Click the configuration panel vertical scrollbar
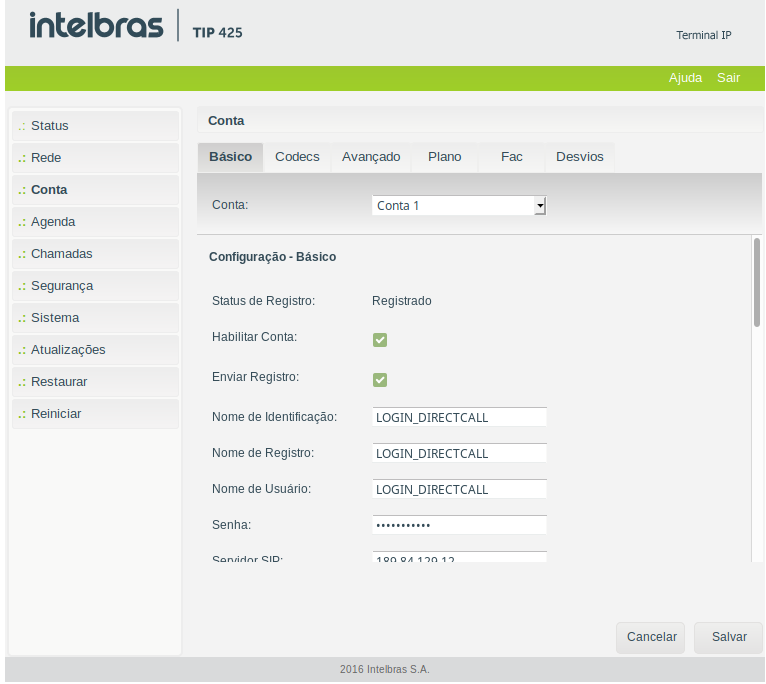This screenshot has height=684, width=766. (757, 282)
